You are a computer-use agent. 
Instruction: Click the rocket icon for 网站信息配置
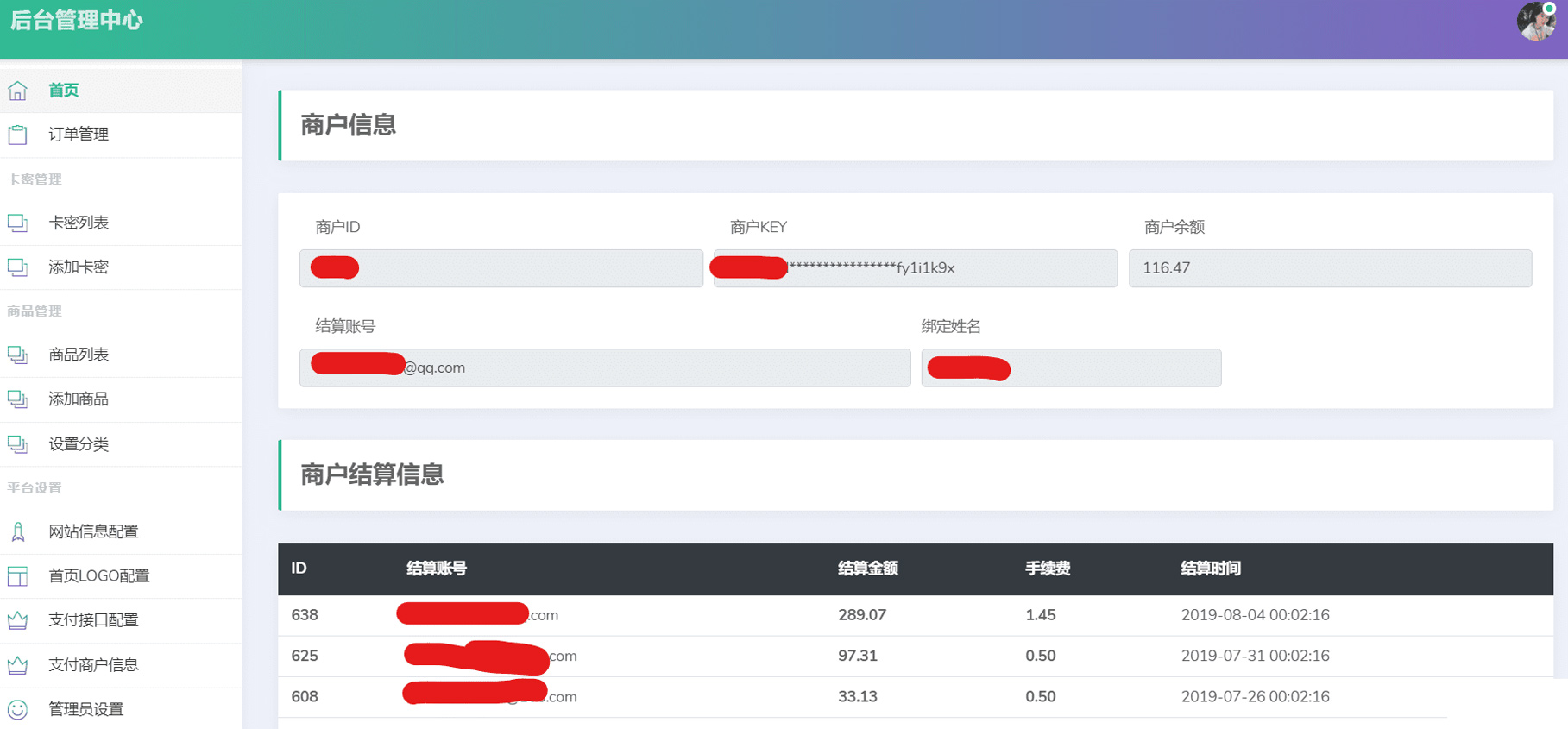[x=17, y=532]
